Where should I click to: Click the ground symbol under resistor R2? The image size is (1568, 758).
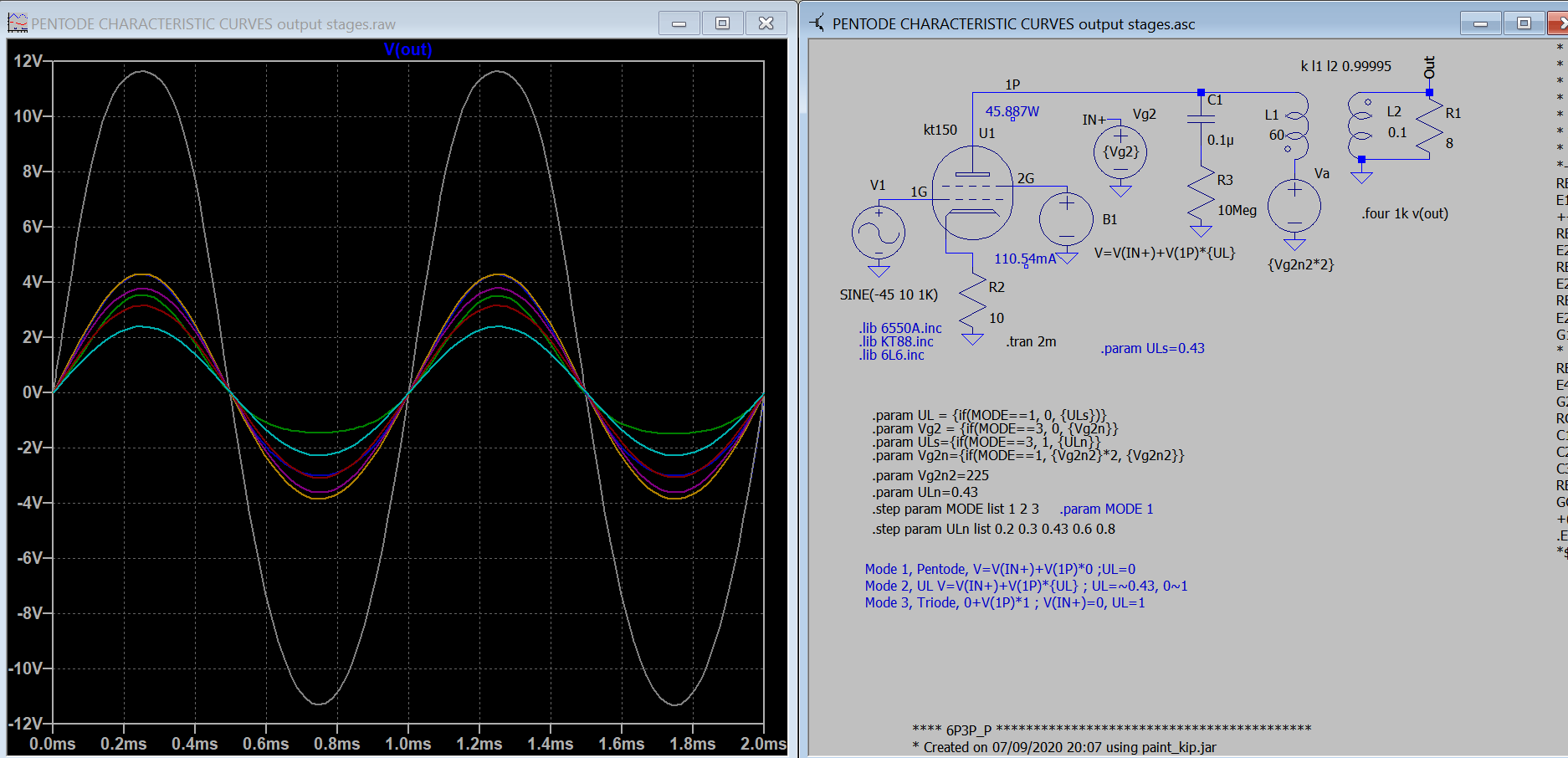coord(972,339)
